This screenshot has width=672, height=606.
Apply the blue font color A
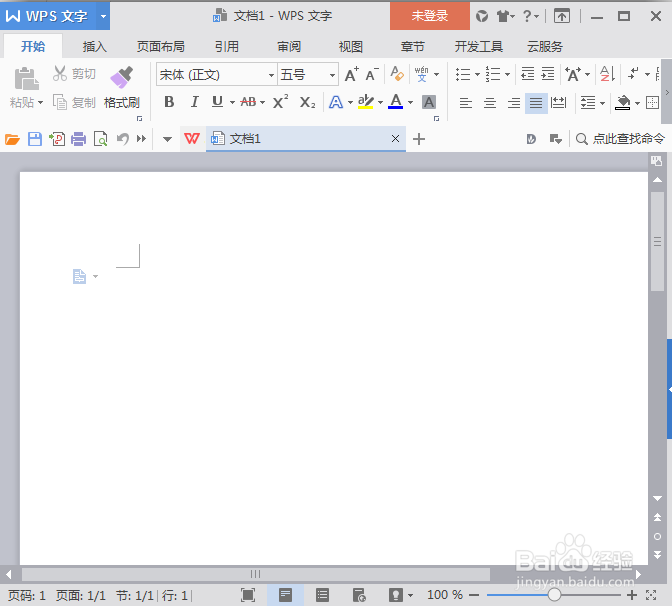[396, 102]
